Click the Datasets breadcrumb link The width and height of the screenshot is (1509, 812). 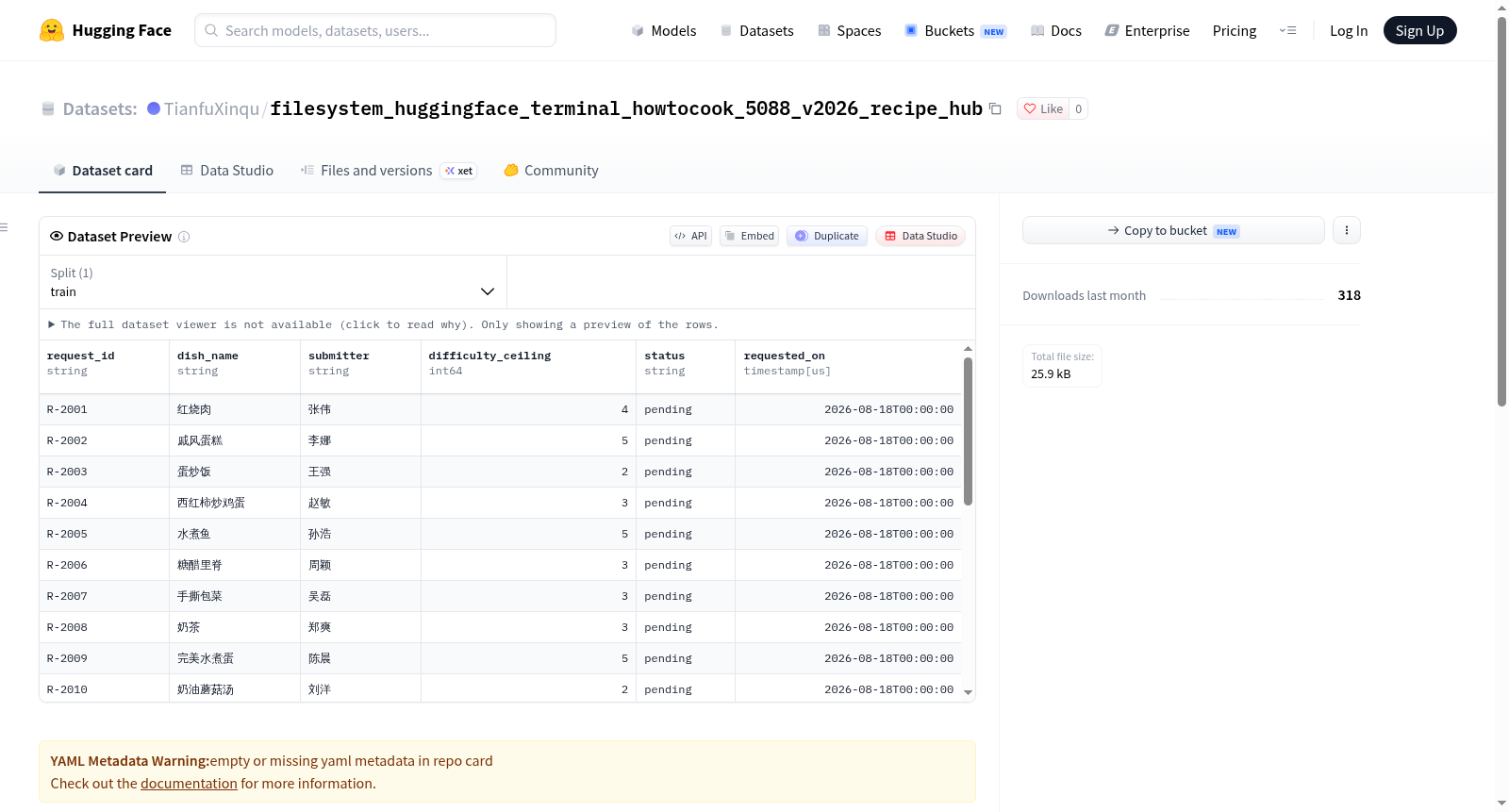coord(99,108)
